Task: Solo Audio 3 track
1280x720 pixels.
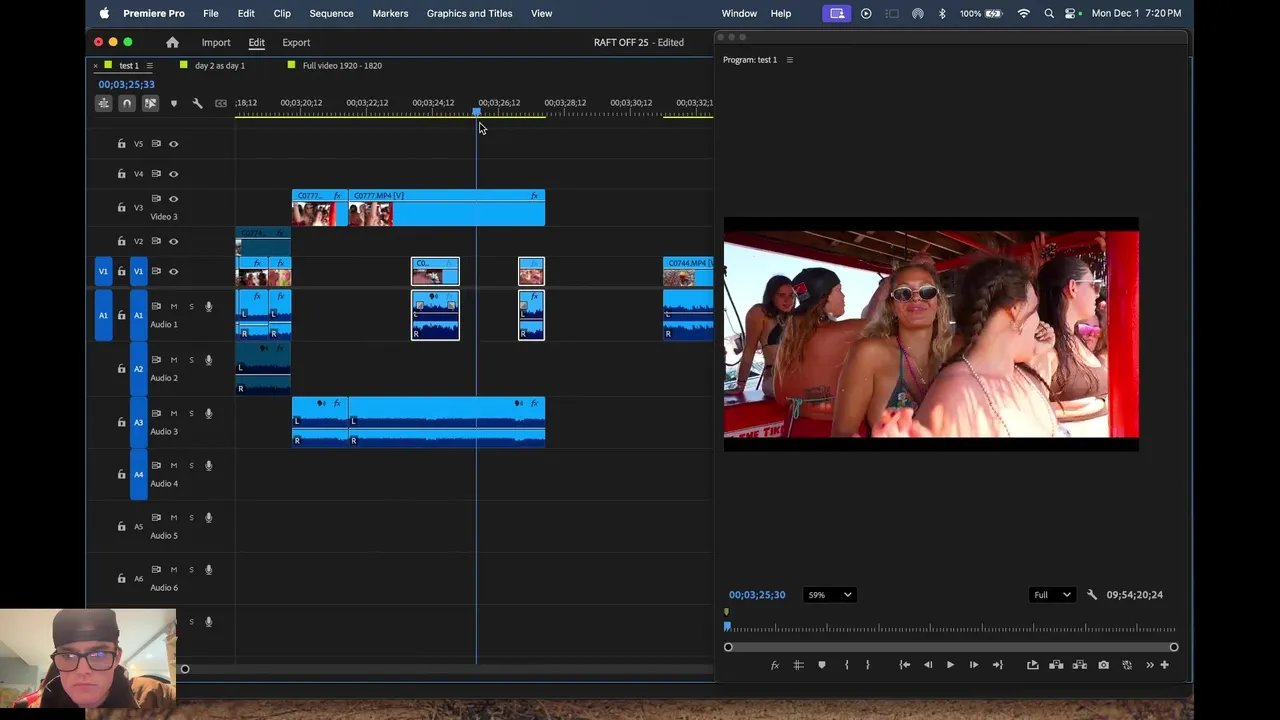Action: [x=191, y=413]
